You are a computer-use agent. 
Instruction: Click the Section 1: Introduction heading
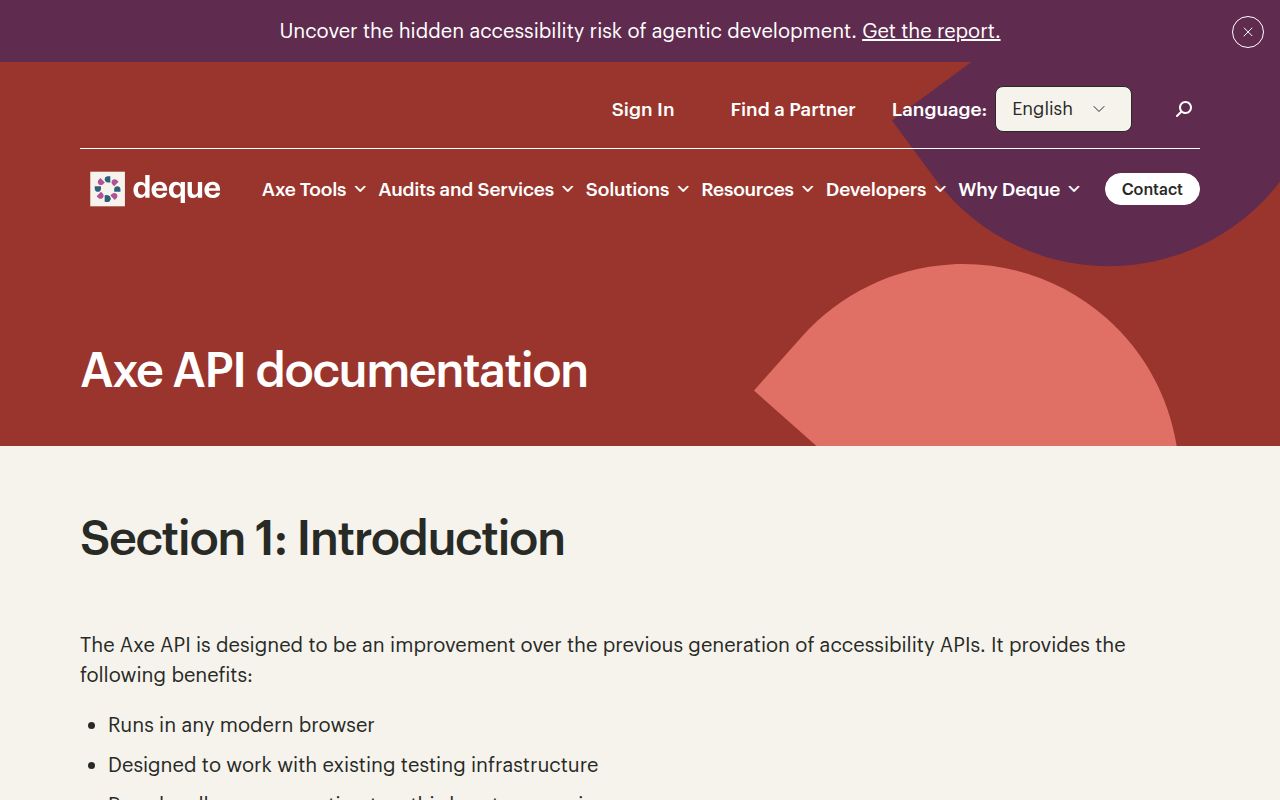(323, 538)
